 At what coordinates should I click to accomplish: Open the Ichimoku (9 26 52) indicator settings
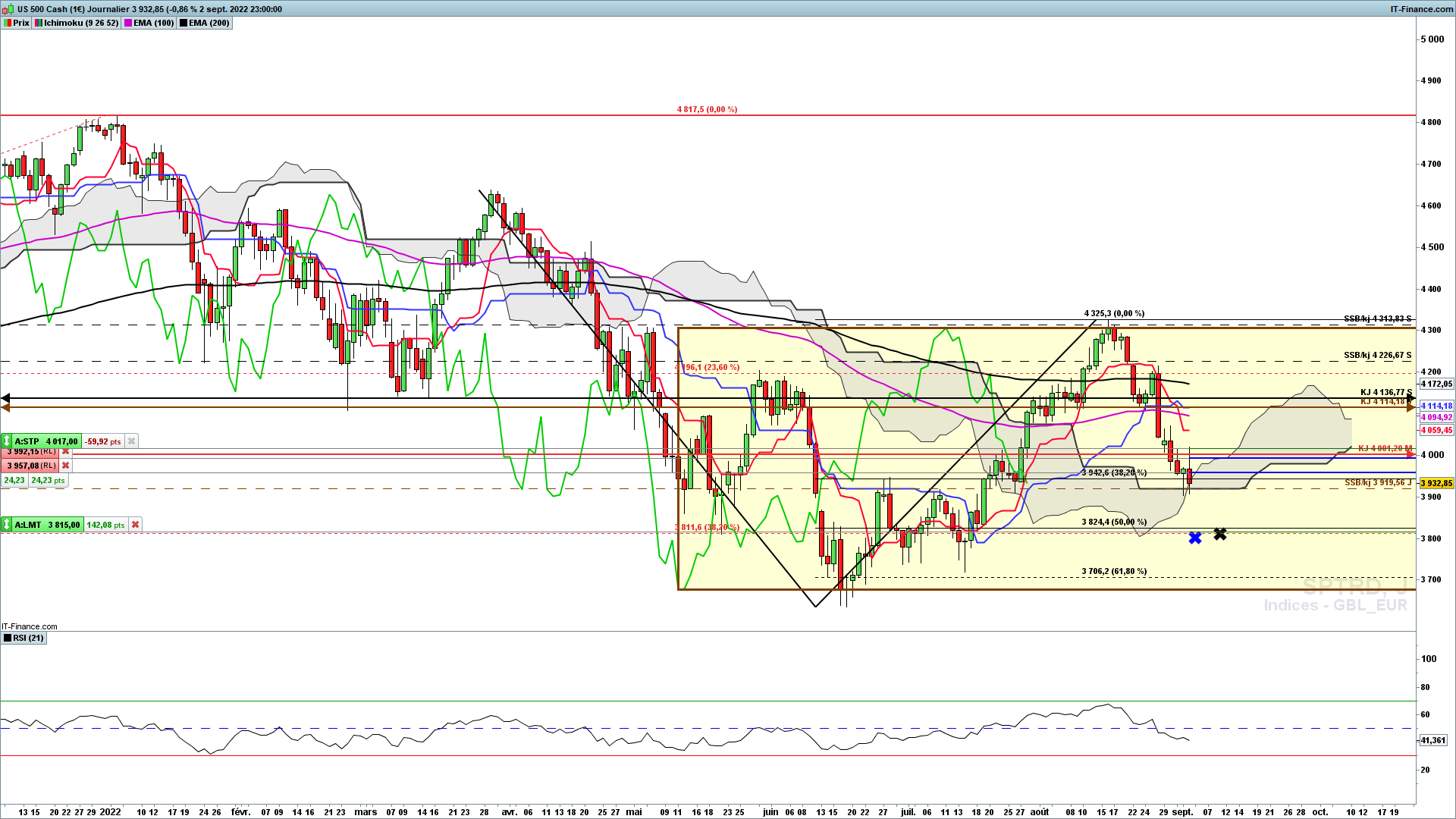click(x=77, y=23)
